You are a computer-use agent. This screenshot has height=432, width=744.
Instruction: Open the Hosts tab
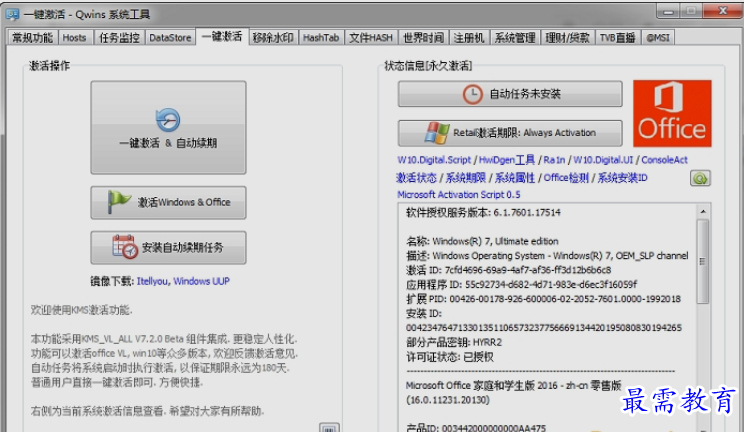[x=74, y=38]
